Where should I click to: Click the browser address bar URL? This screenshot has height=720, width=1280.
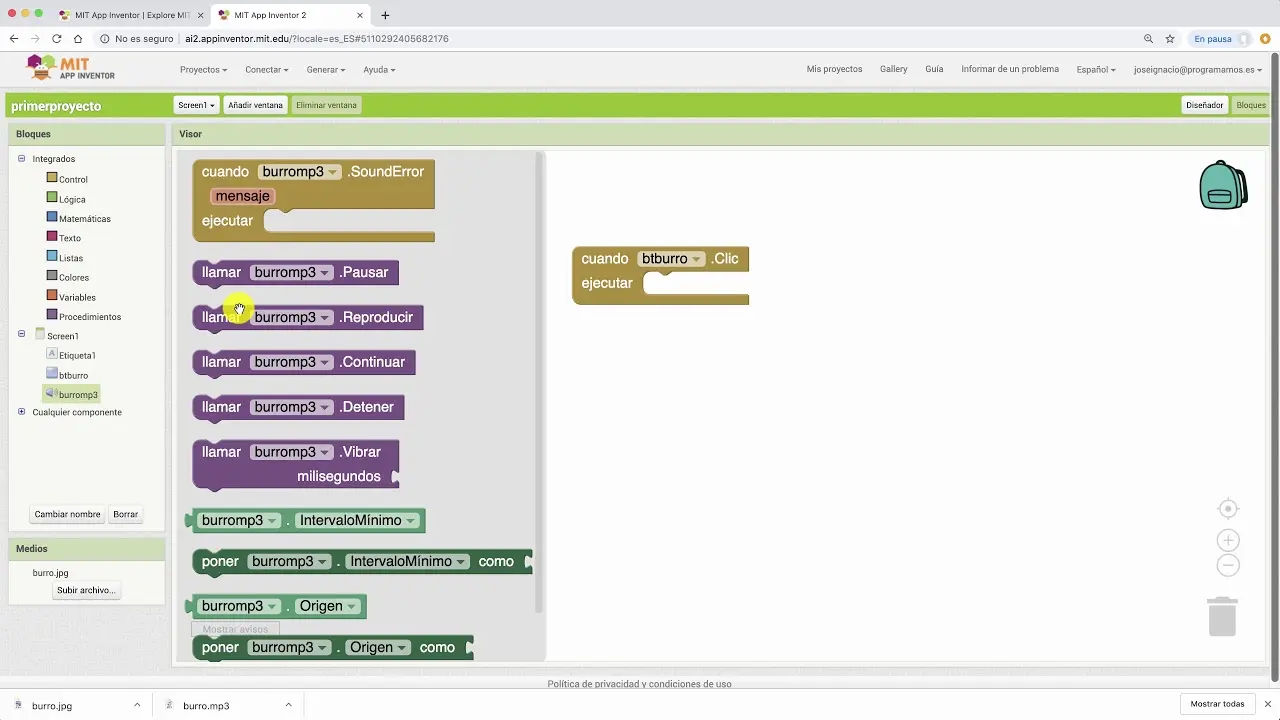316,39
